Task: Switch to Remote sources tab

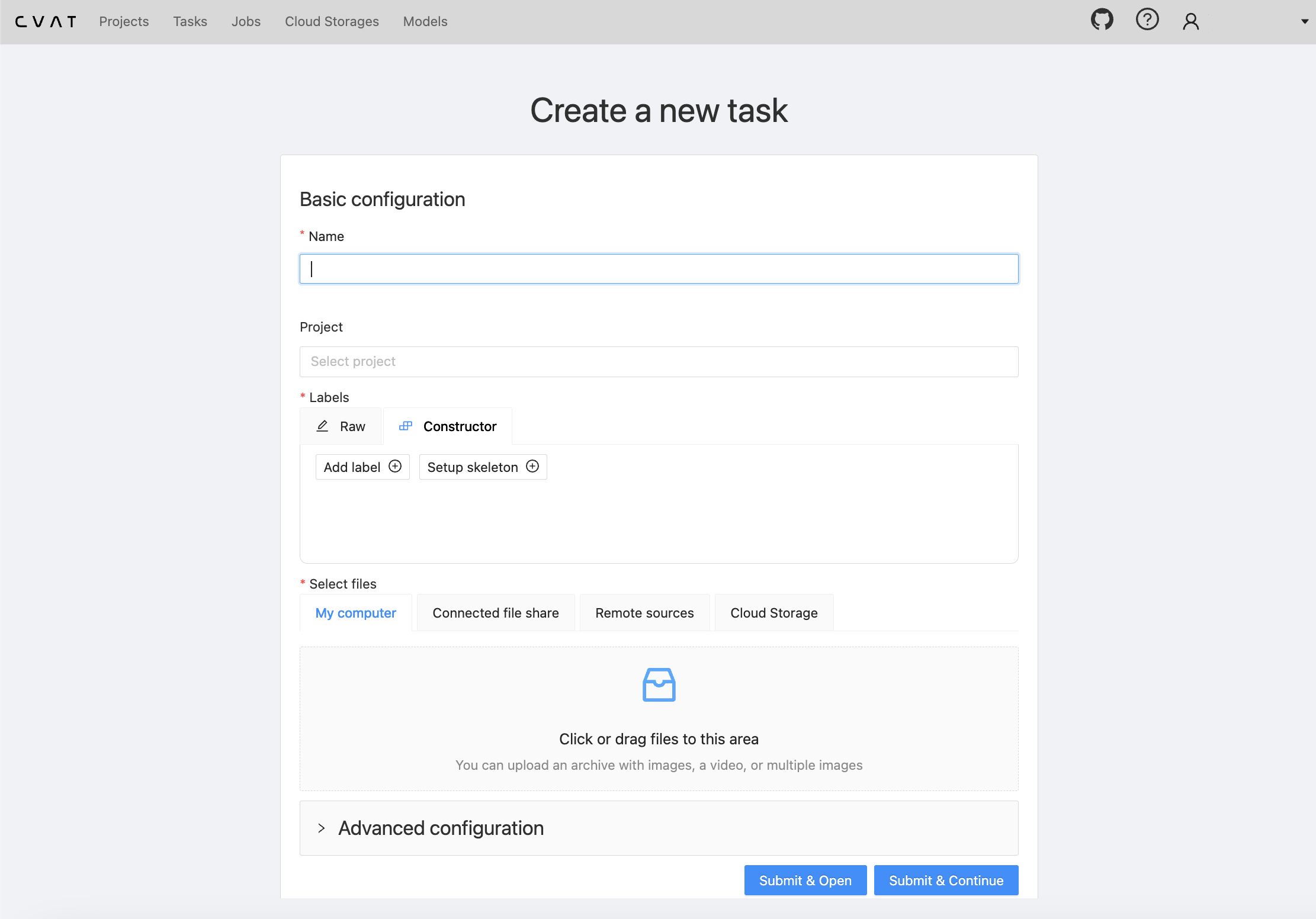Action: pyautogui.click(x=644, y=613)
